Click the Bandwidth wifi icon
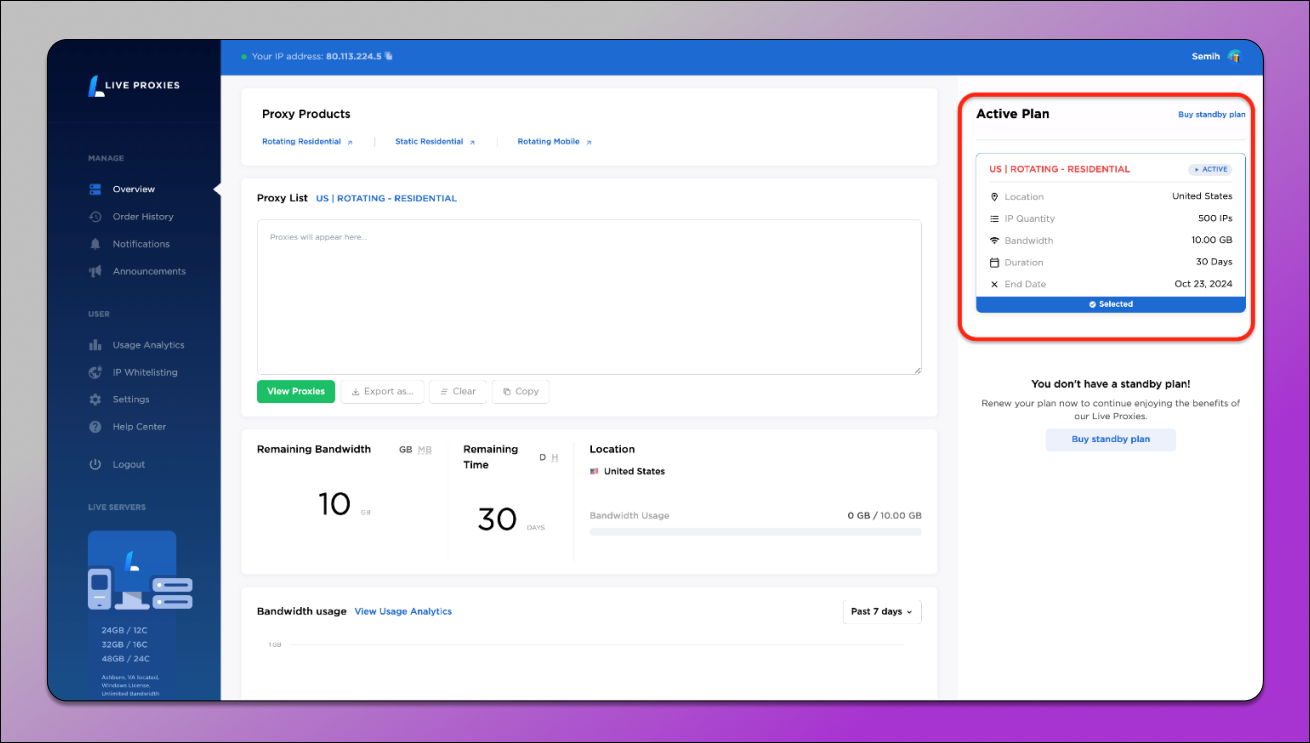Screen dimensions: 1310x743 point(994,241)
